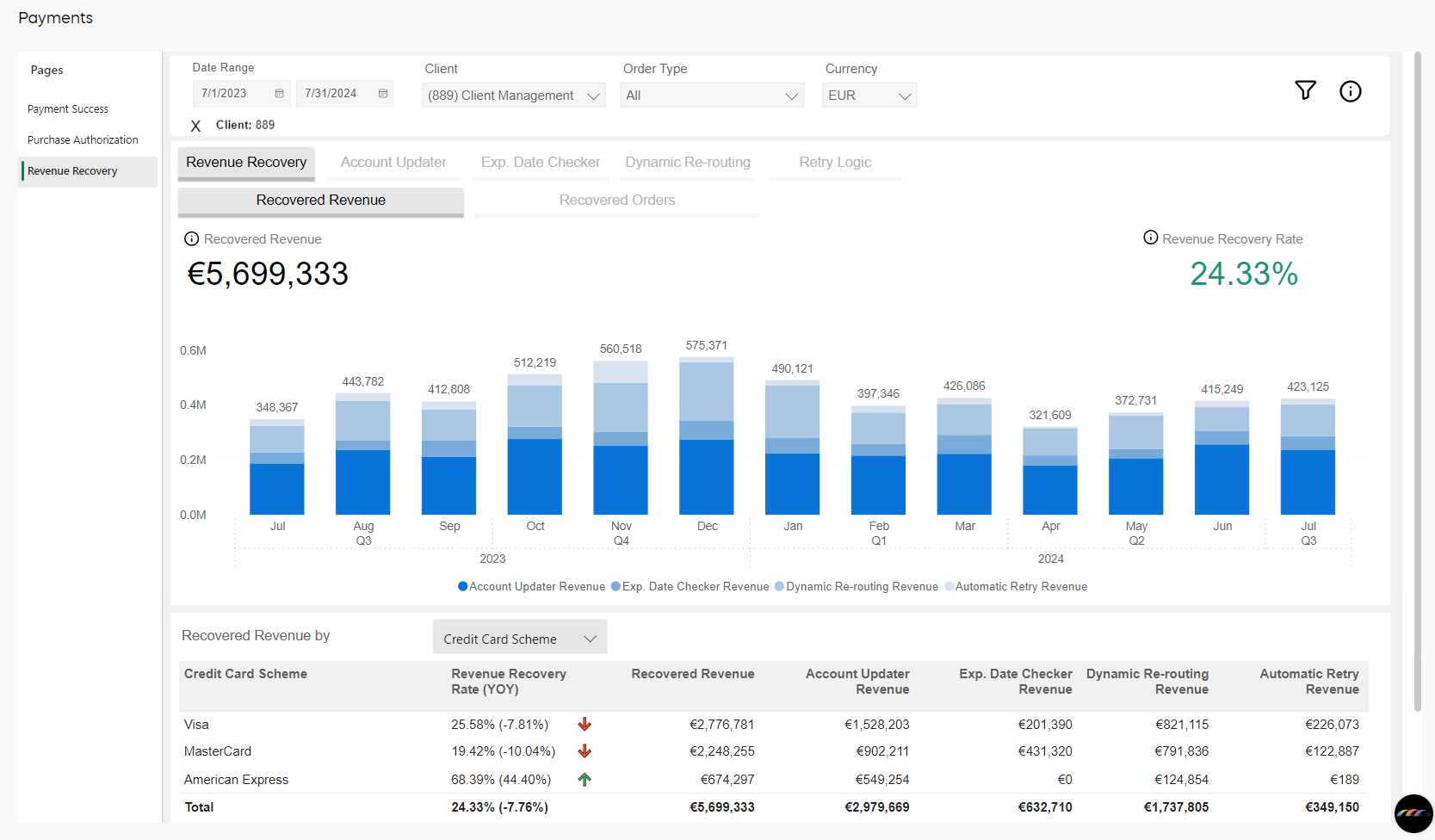
Task: Sort by Account Updater Revenue header
Action: (857, 682)
